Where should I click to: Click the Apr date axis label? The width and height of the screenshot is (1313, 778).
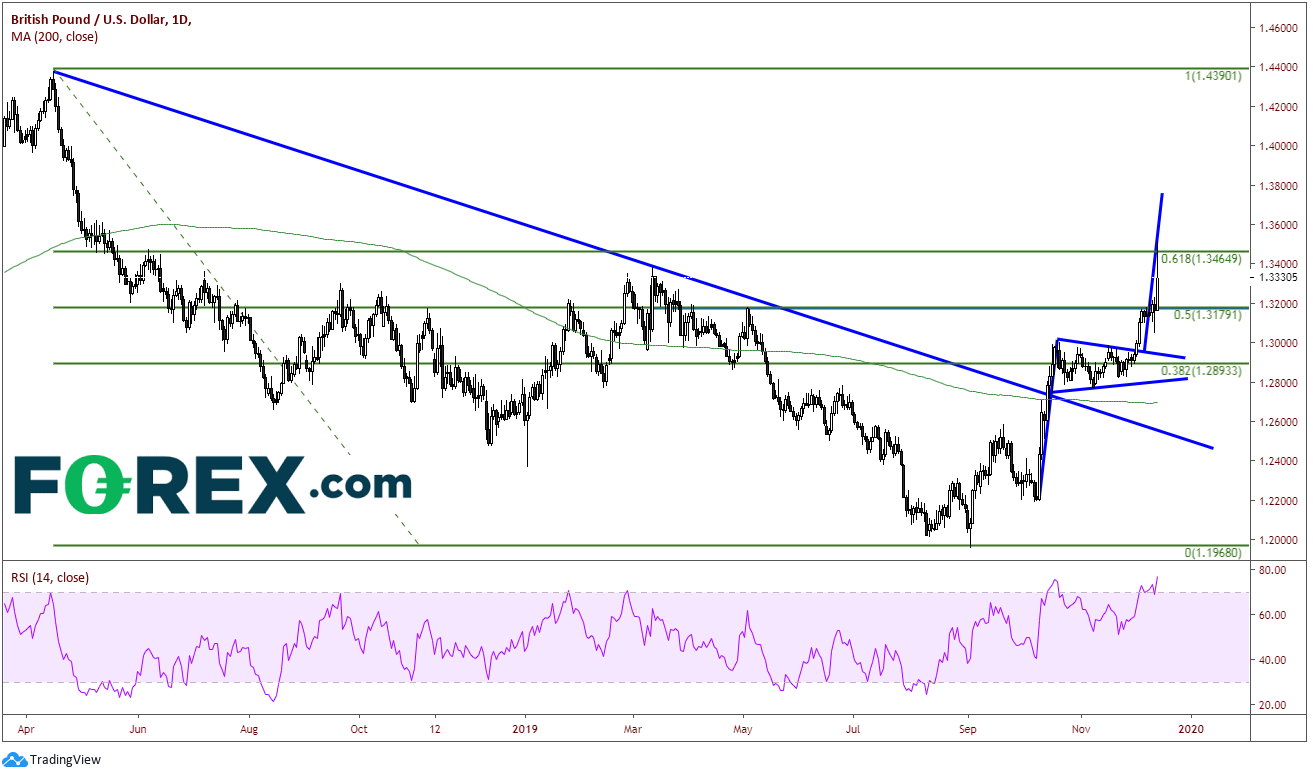pyautogui.click(x=26, y=729)
